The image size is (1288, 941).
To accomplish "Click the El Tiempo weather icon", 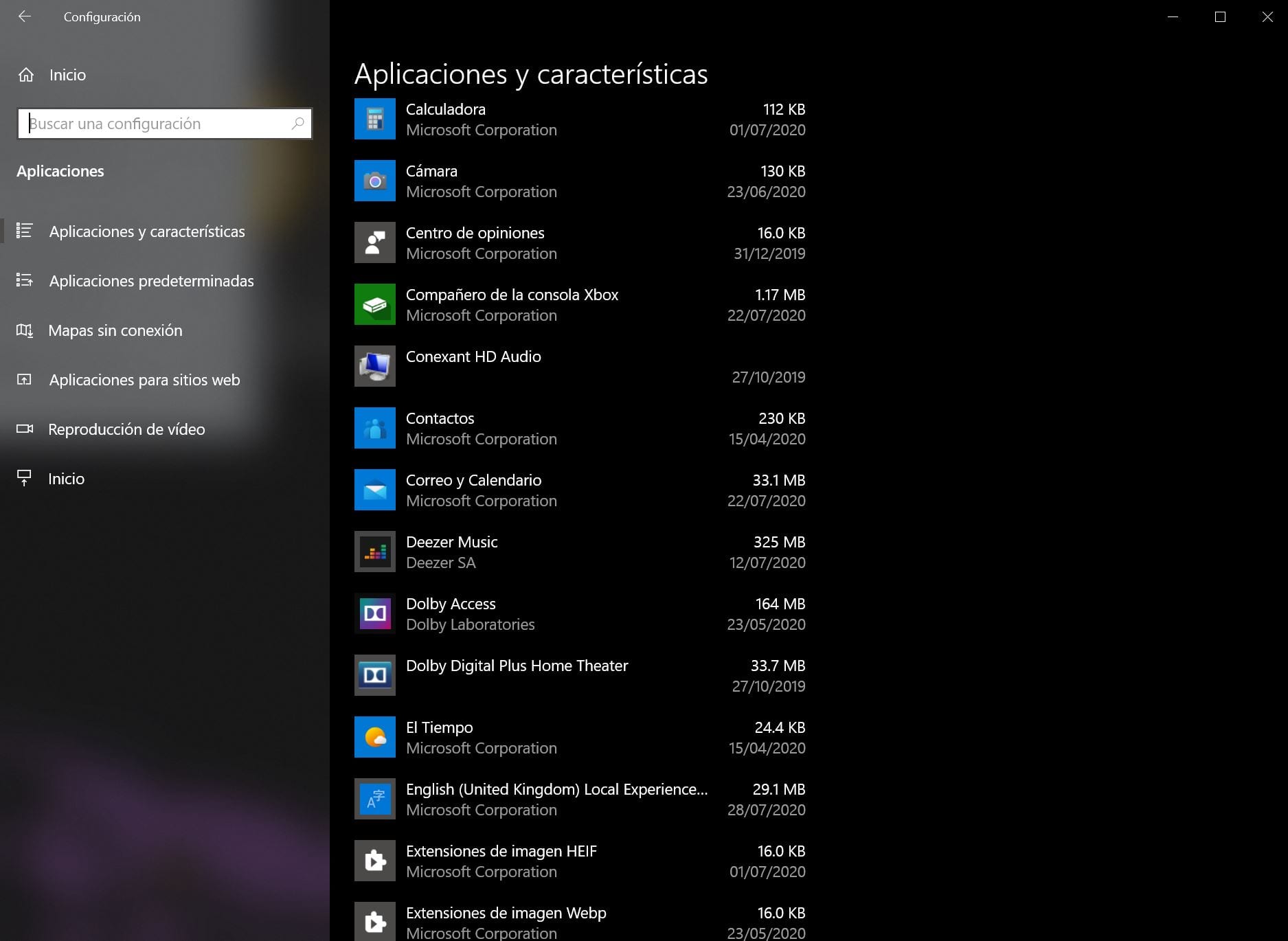I will tap(375, 737).
